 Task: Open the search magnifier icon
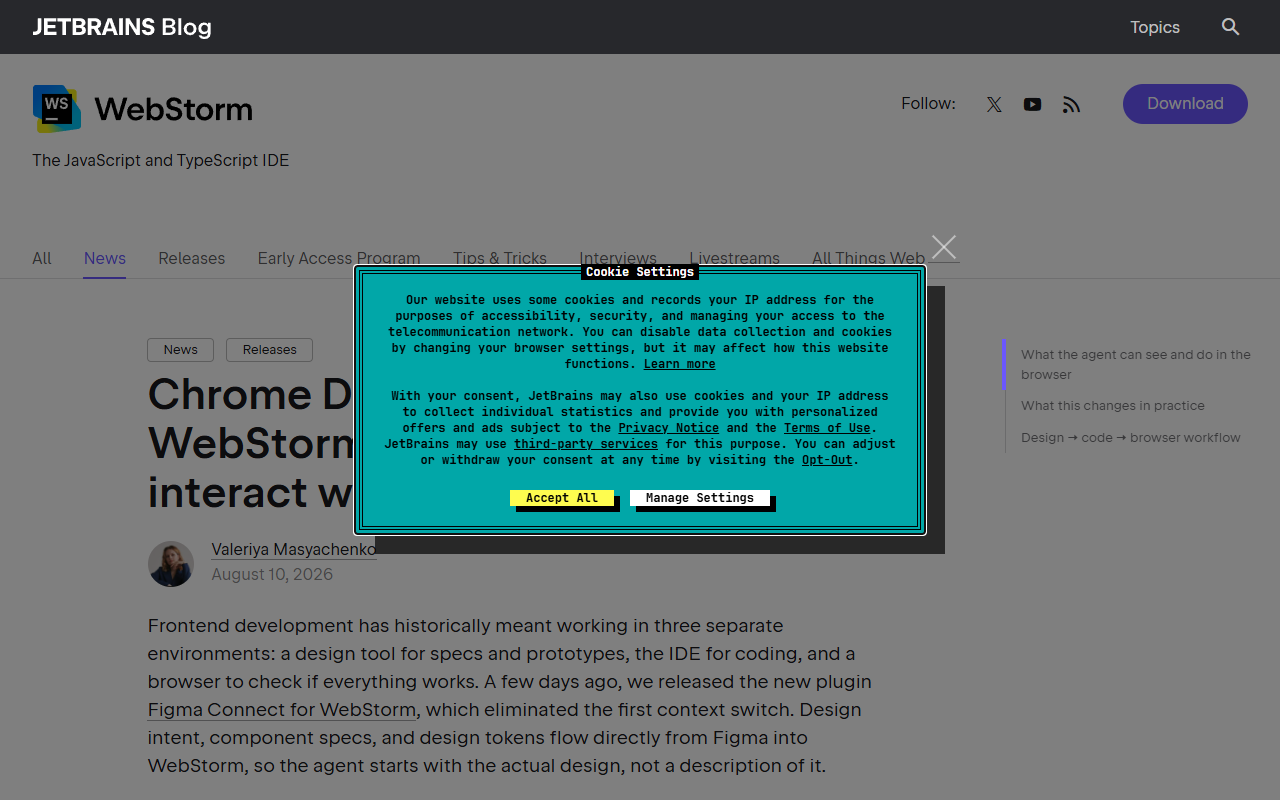[x=1231, y=27]
